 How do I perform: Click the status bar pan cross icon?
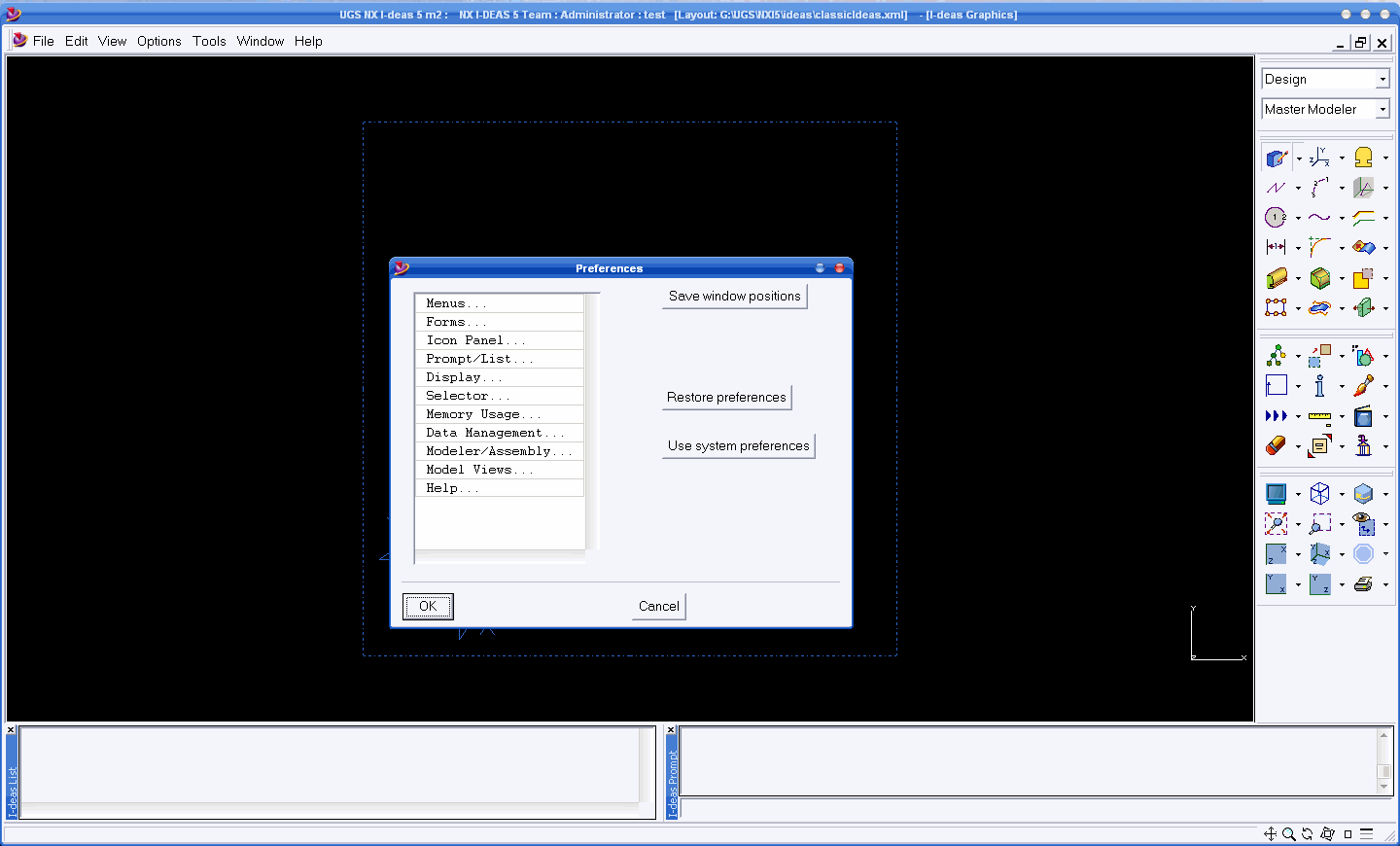click(x=1270, y=833)
